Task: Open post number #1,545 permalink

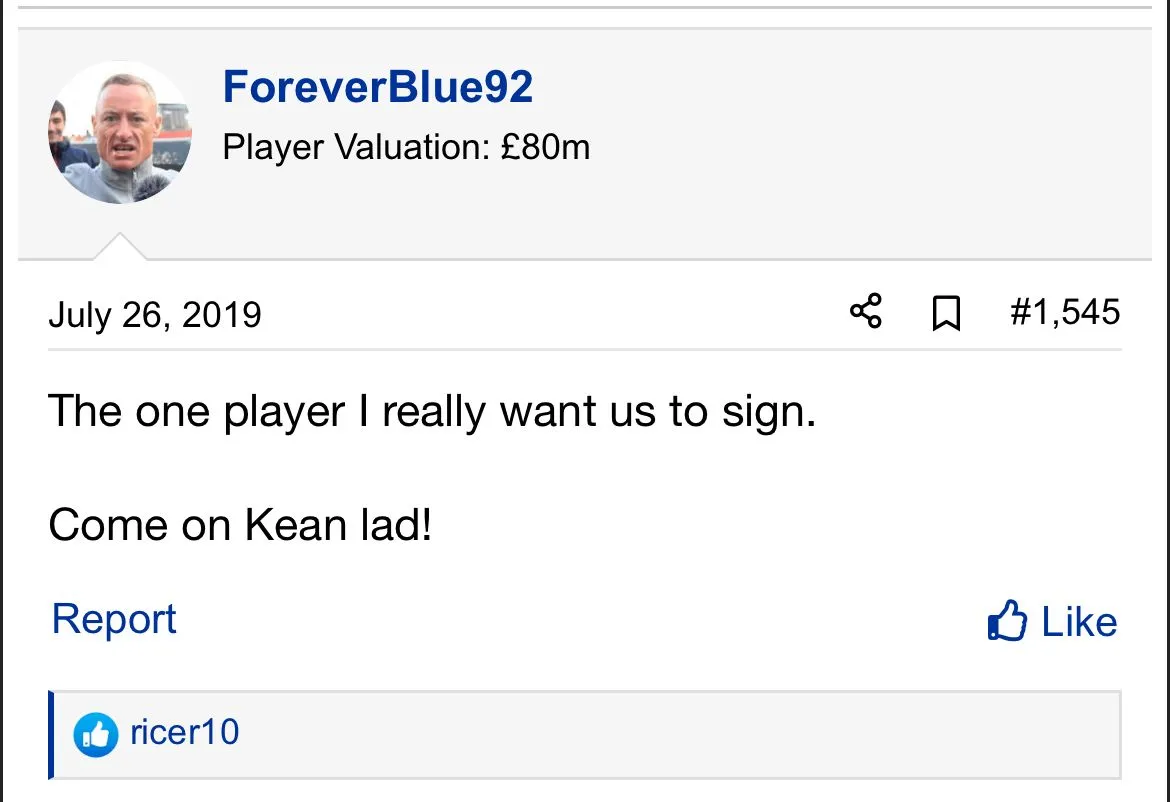Action: click(x=1065, y=312)
